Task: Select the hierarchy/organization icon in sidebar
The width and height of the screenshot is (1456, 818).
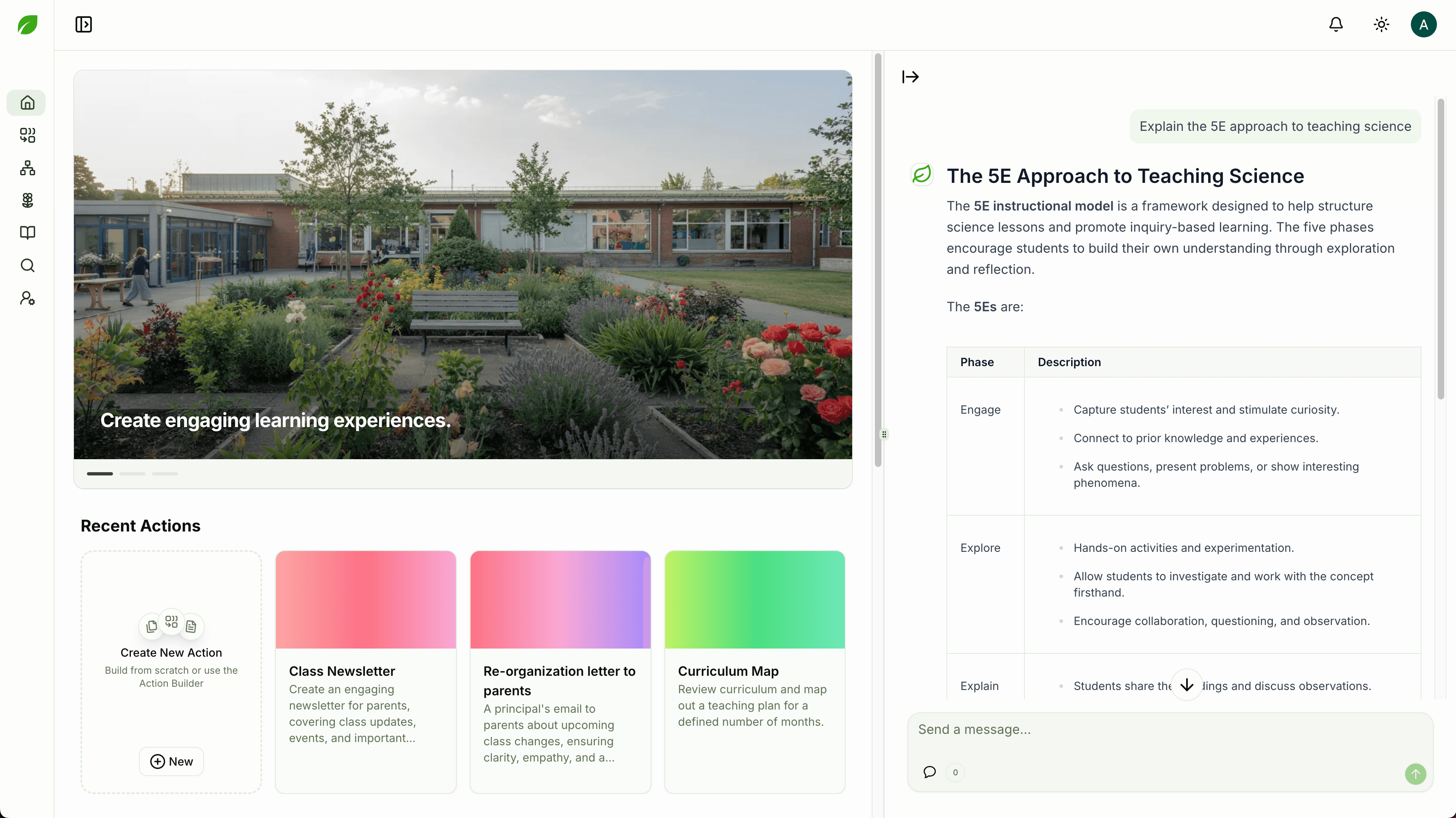Action: [26, 168]
